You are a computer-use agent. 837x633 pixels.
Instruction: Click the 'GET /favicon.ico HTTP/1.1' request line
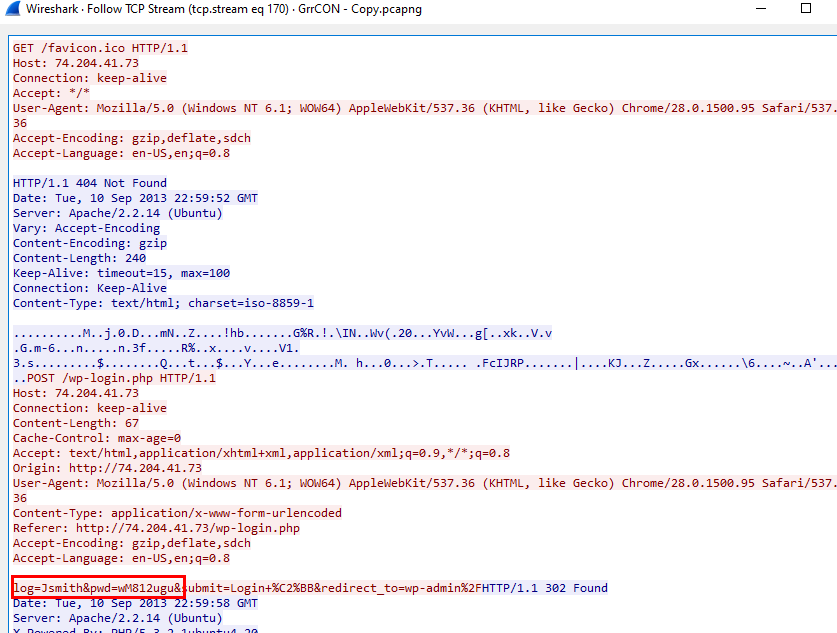tap(100, 48)
